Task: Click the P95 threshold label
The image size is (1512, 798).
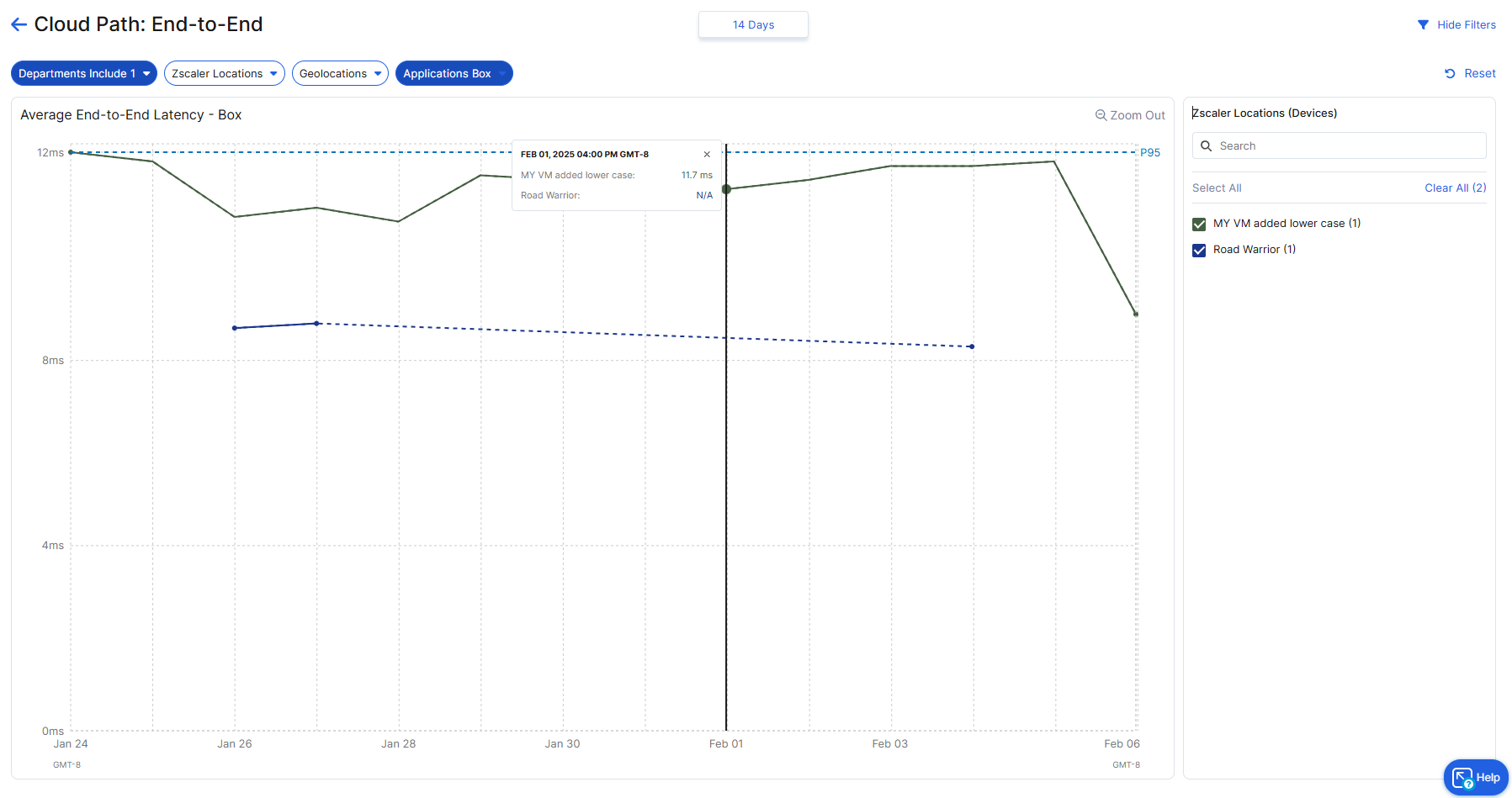Action: point(1149,153)
